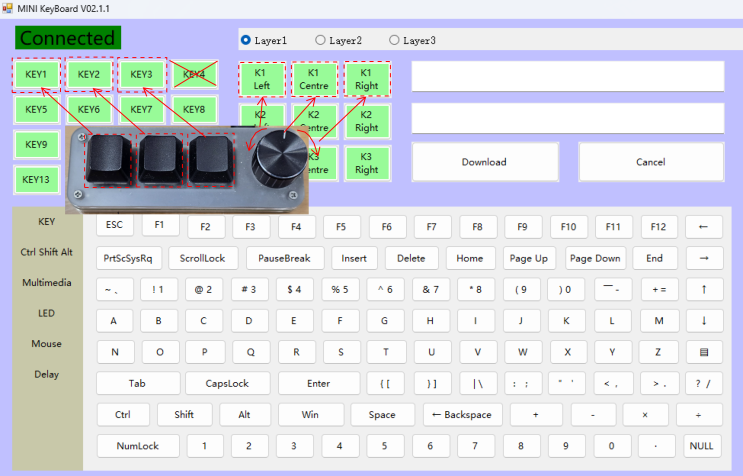Switch to Layer2 option
The width and height of the screenshot is (743, 476).
pyautogui.click(x=320, y=40)
